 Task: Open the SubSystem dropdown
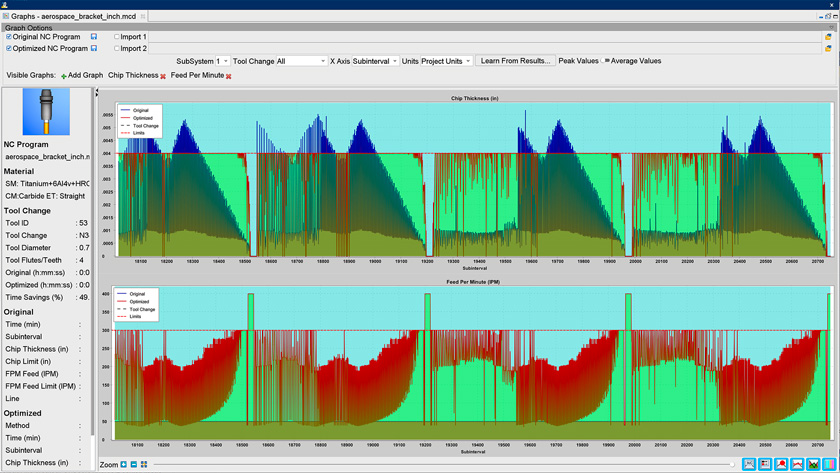click(x=223, y=61)
